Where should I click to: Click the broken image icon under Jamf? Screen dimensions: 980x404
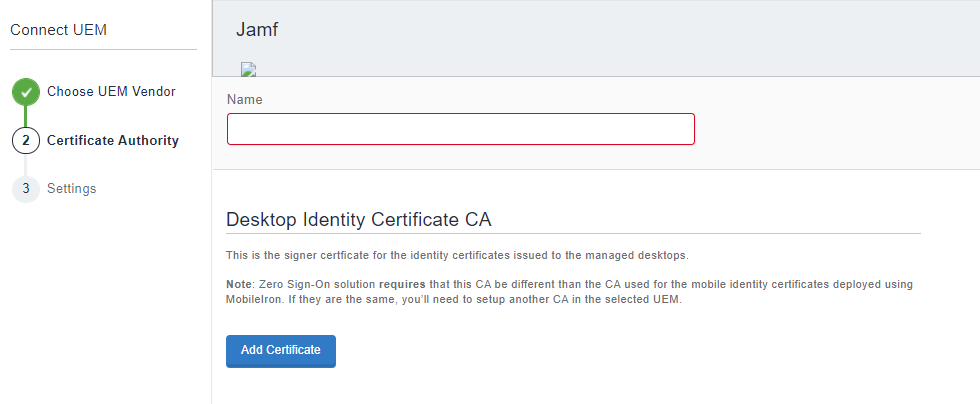(x=249, y=69)
